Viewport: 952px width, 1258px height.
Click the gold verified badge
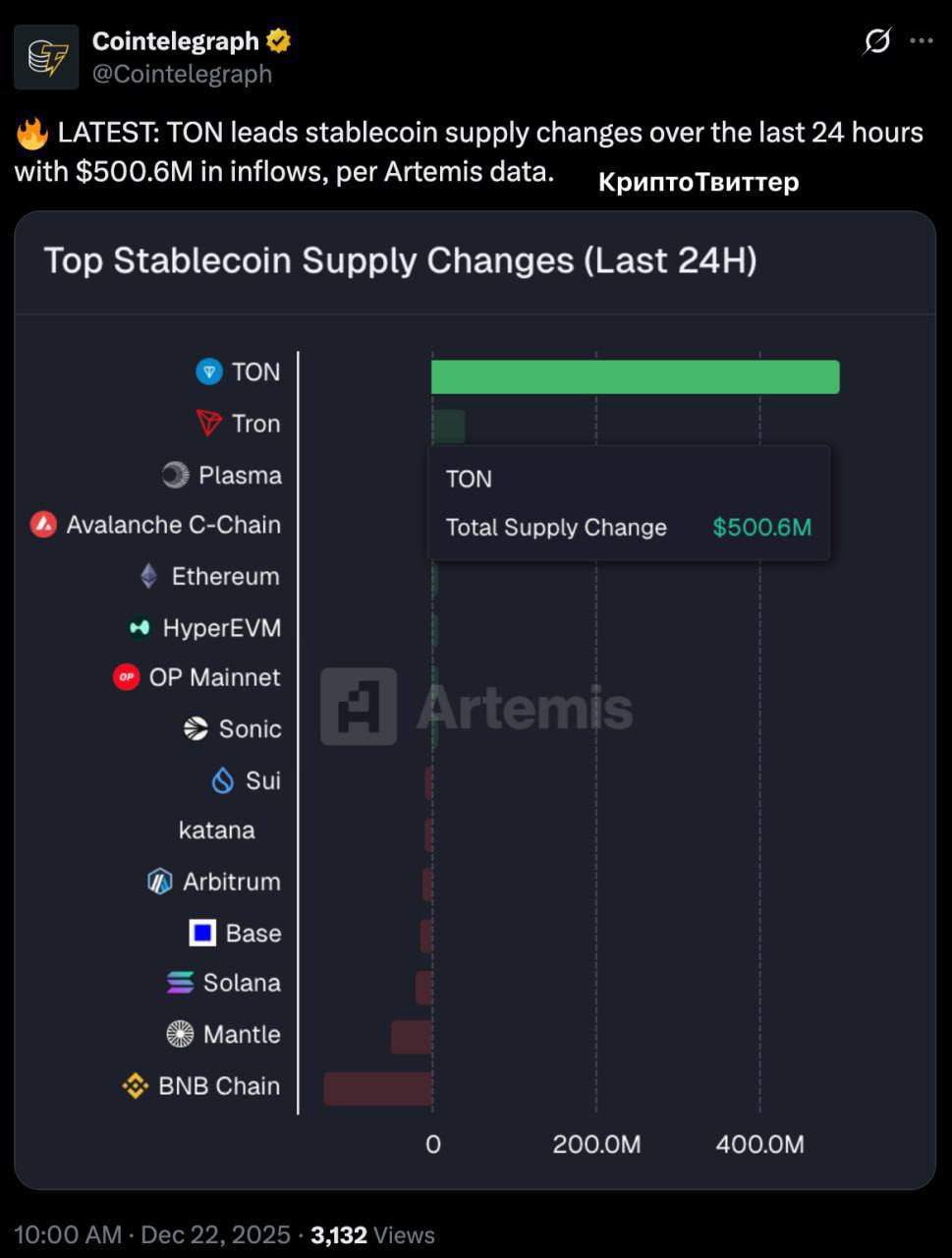pyautogui.click(x=279, y=41)
